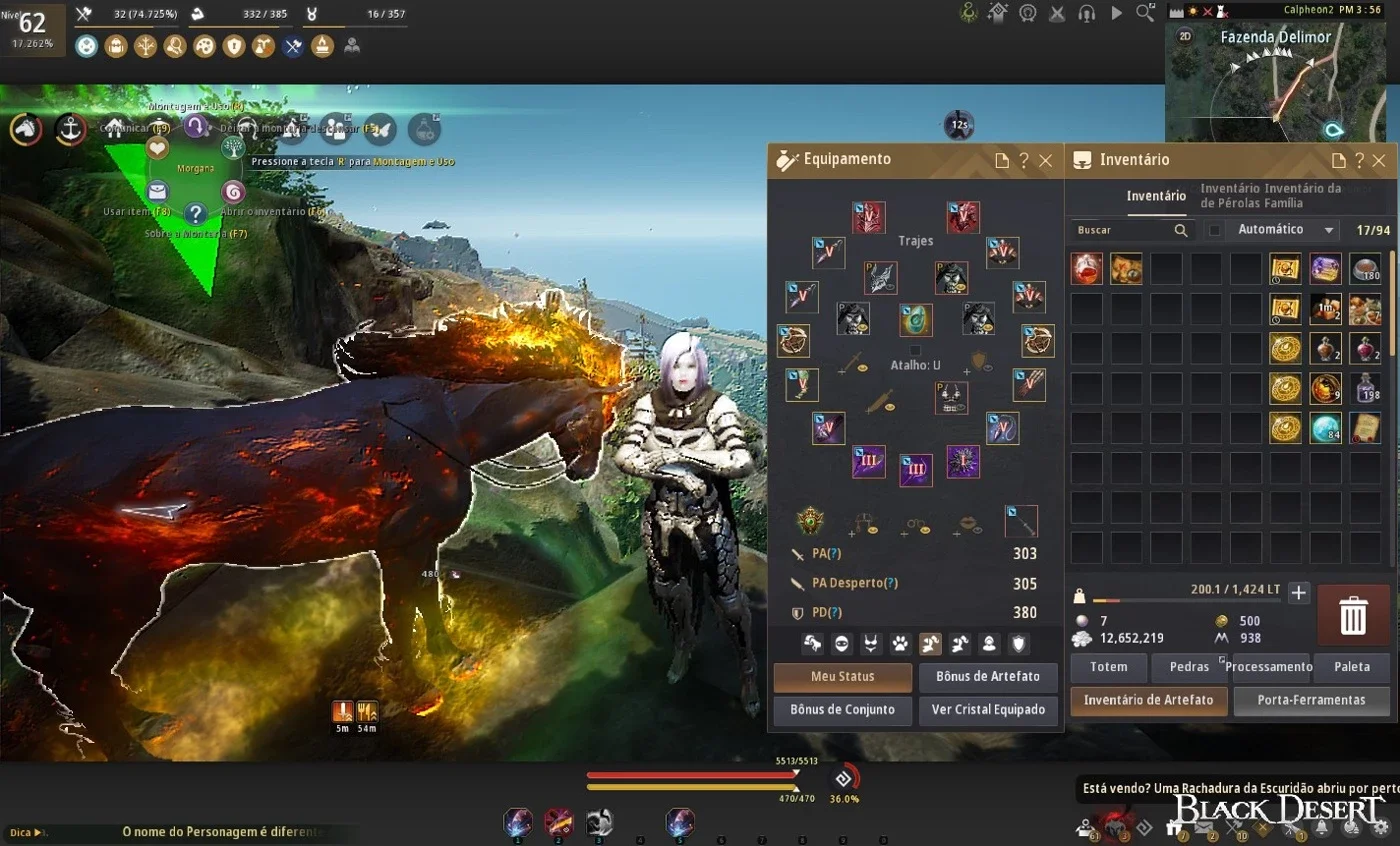Click the bell notifications icon at bottom right
This screenshot has height=846, width=1400.
[1323, 828]
